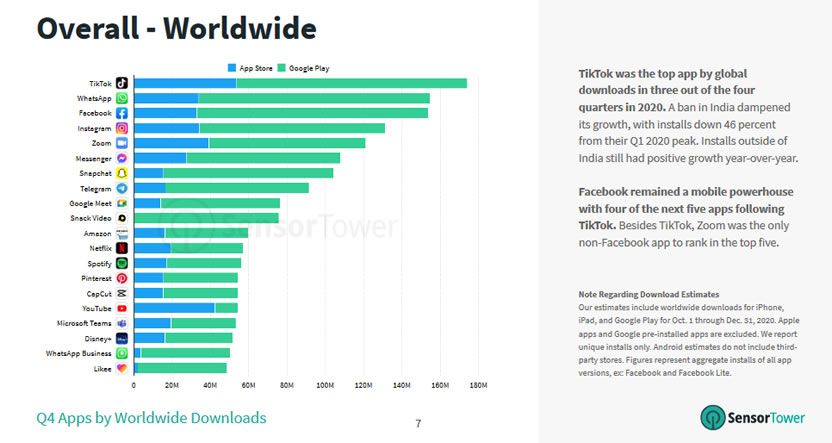The width and height of the screenshot is (832, 443).
Task: Click the CapCut app icon
Action: click(x=122, y=293)
